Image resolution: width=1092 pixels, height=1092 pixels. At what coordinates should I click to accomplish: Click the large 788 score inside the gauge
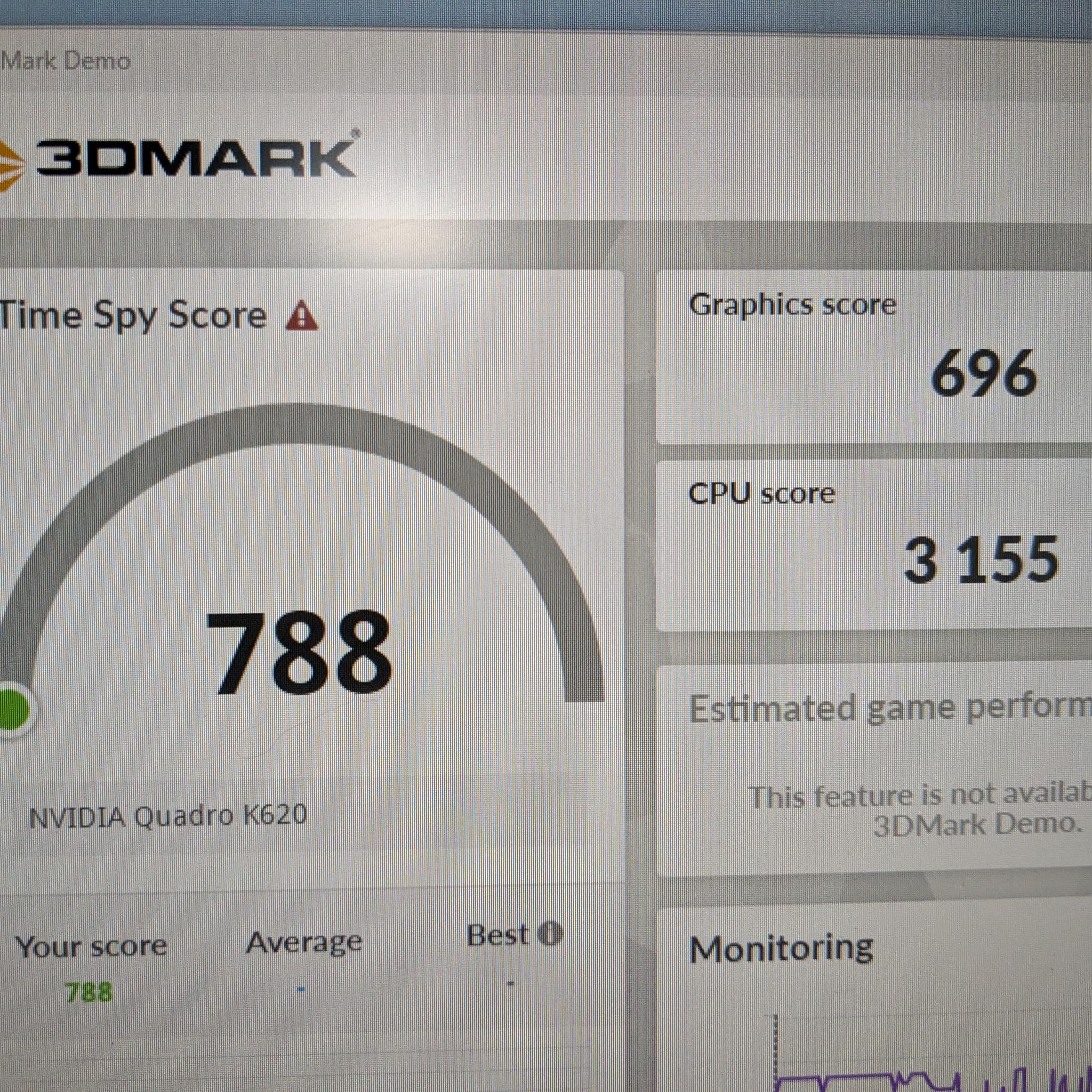[x=299, y=652]
